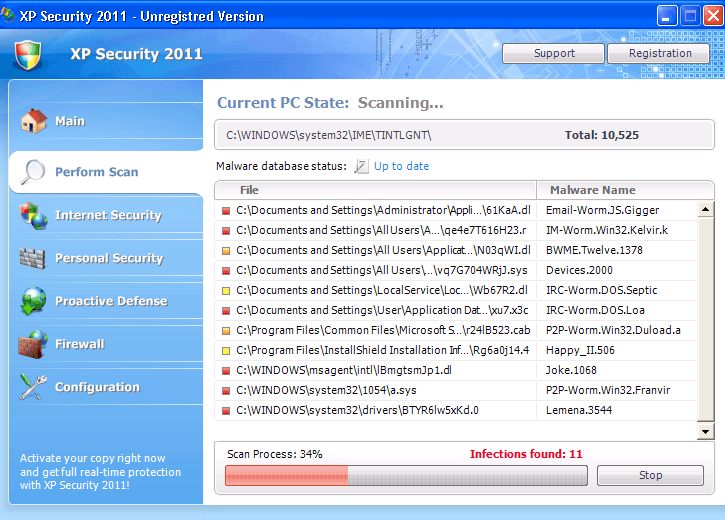Click the Internet Security globe icon
725x520 pixels.
tap(34, 215)
